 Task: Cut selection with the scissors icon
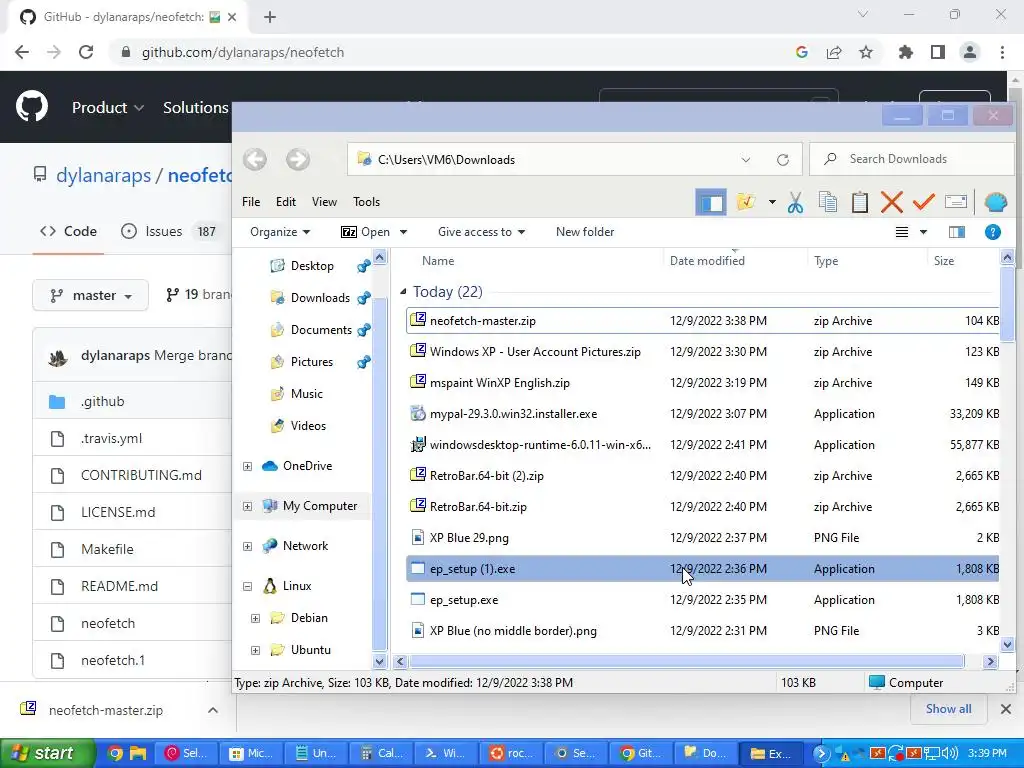(795, 202)
